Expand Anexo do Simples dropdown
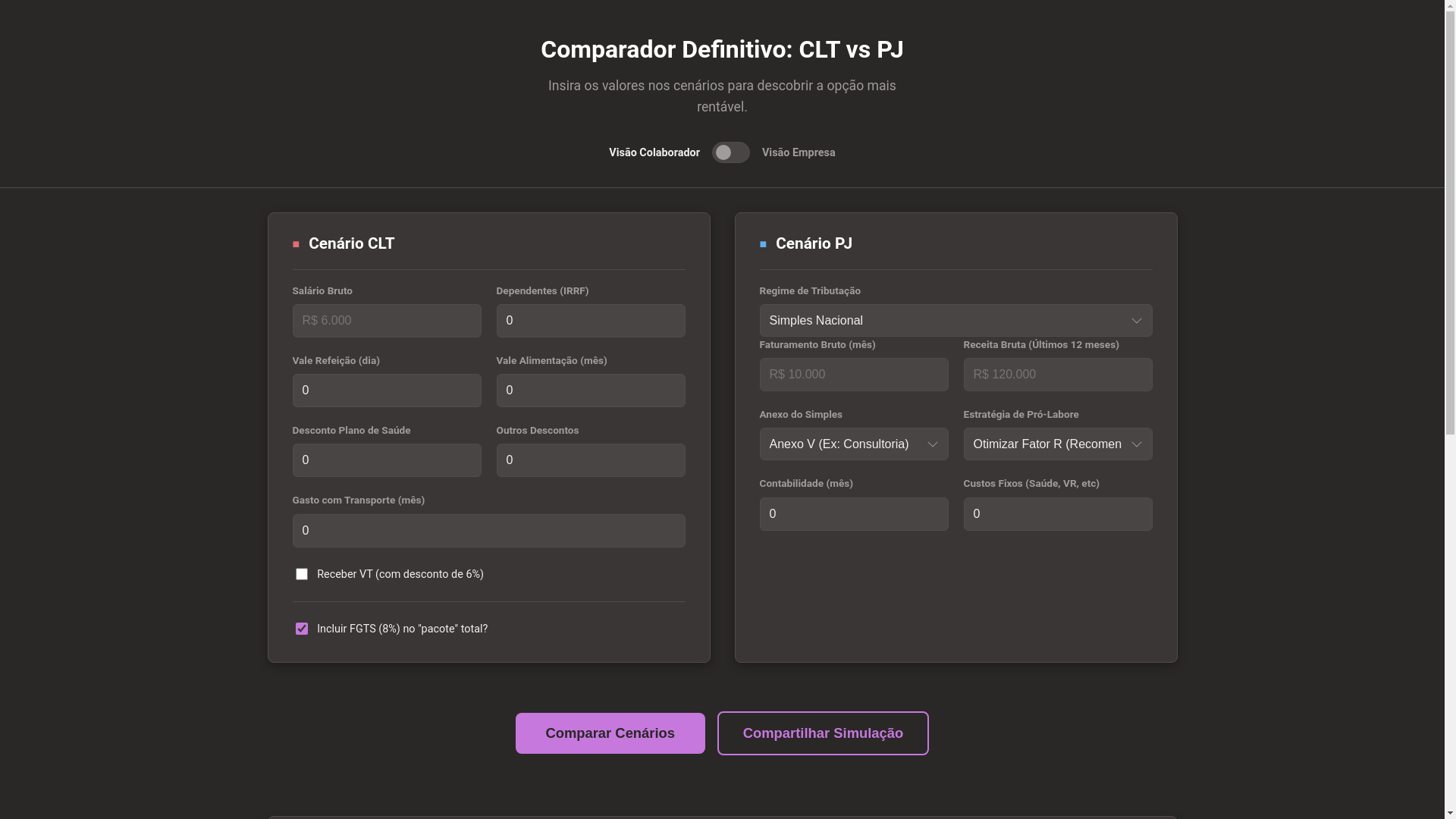The width and height of the screenshot is (1456, 819). click(853, 444)
